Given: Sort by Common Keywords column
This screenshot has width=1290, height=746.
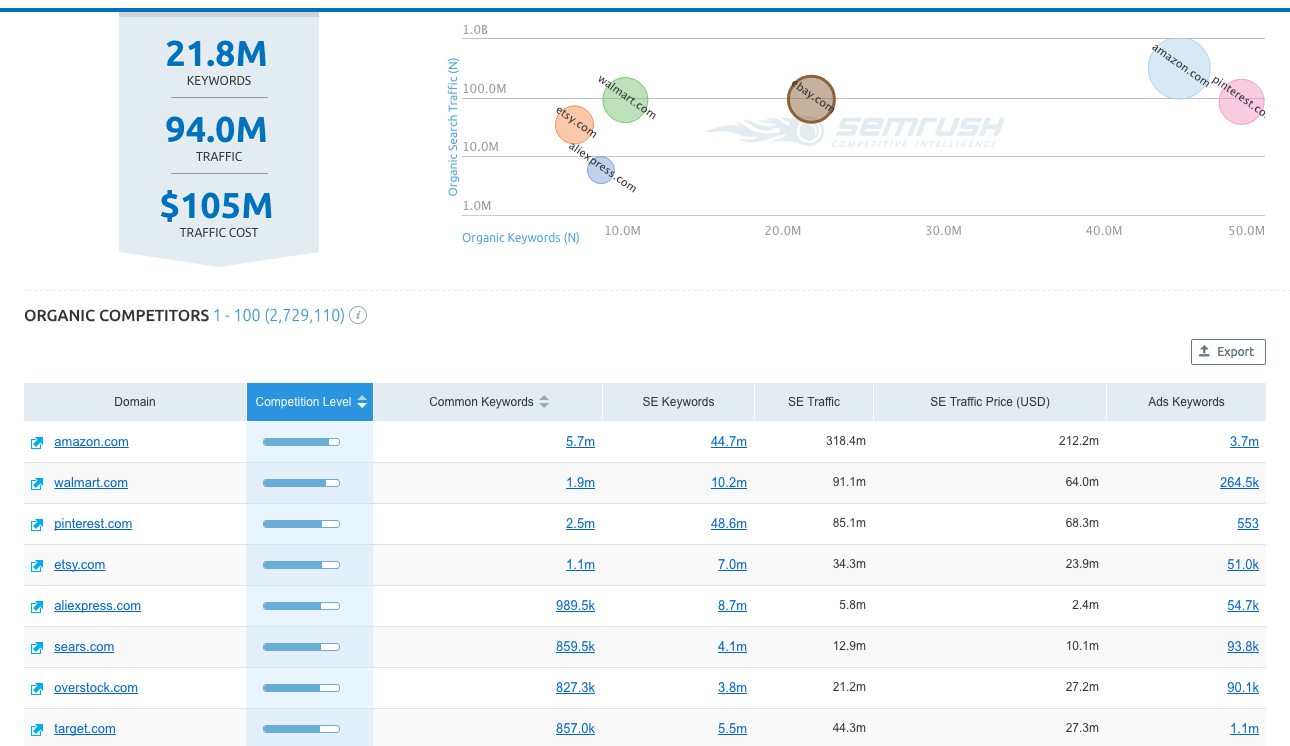Looking at the screenshot, I should pyautogui.click(x=488, y=402).
